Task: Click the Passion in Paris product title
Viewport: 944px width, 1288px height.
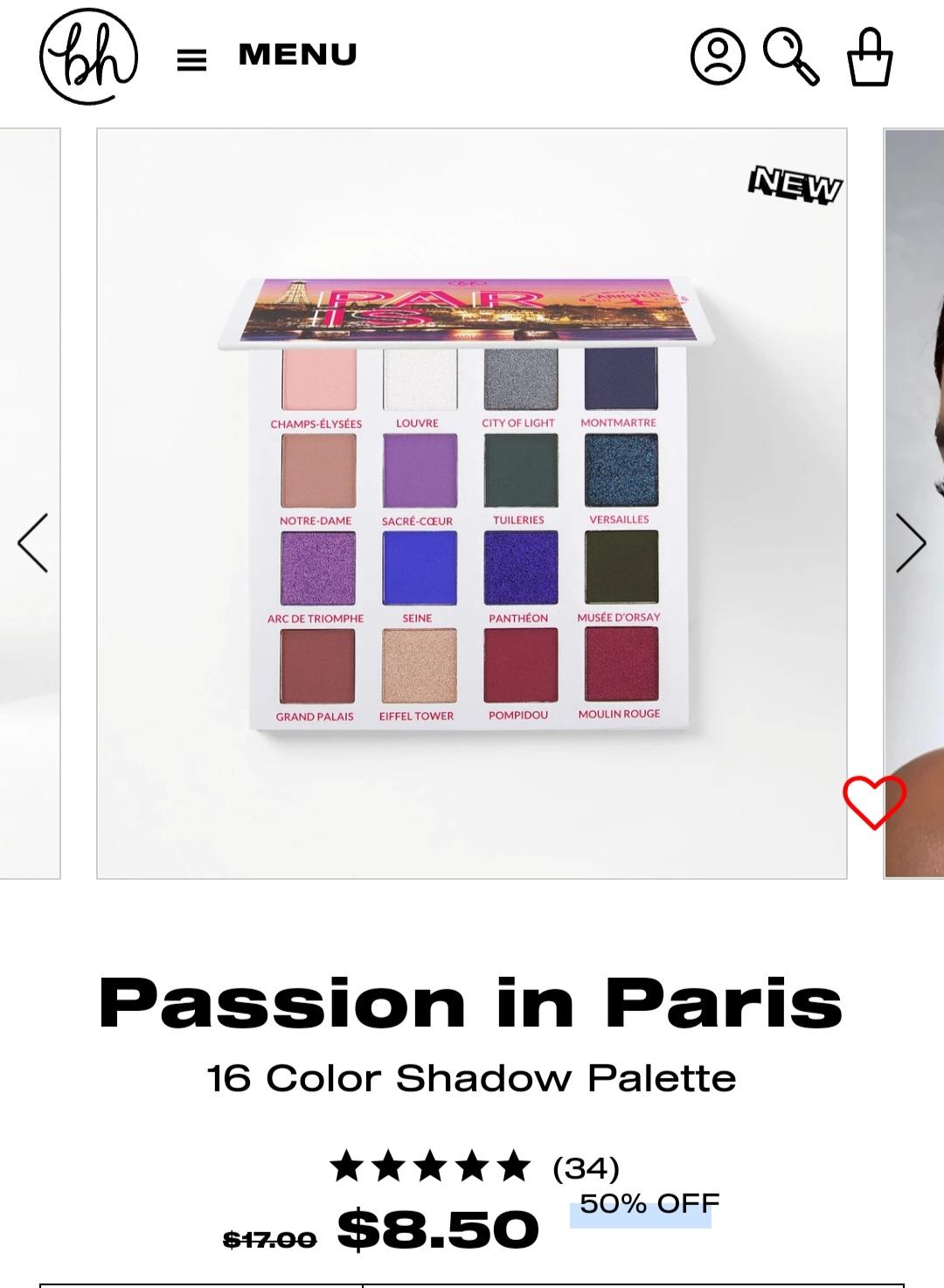Action: [x=471, y=1002]
